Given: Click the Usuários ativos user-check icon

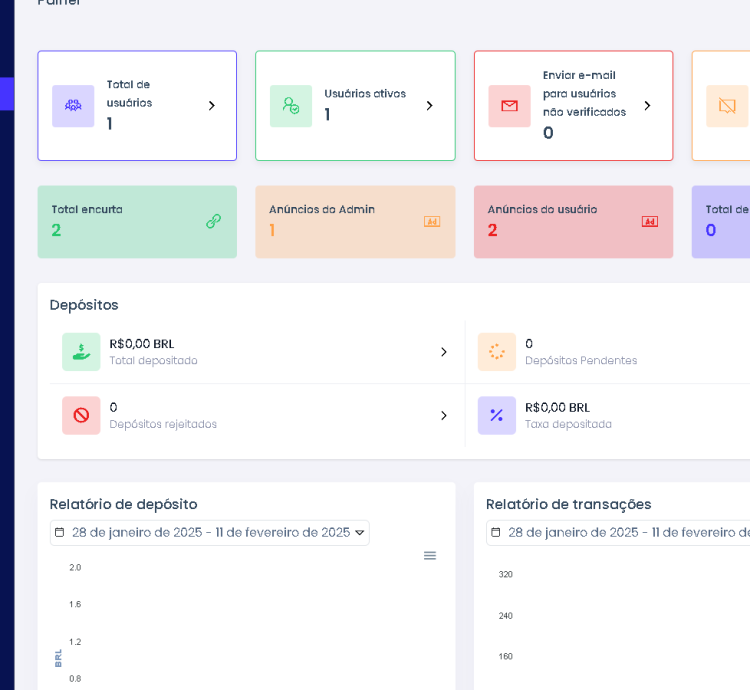Looking at the screenshot, I should (x=291, y=106).
